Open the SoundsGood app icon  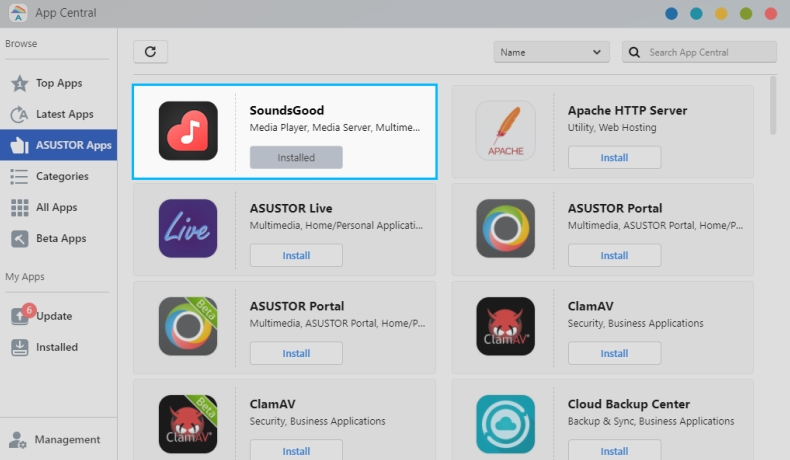(x=188, y=131)
